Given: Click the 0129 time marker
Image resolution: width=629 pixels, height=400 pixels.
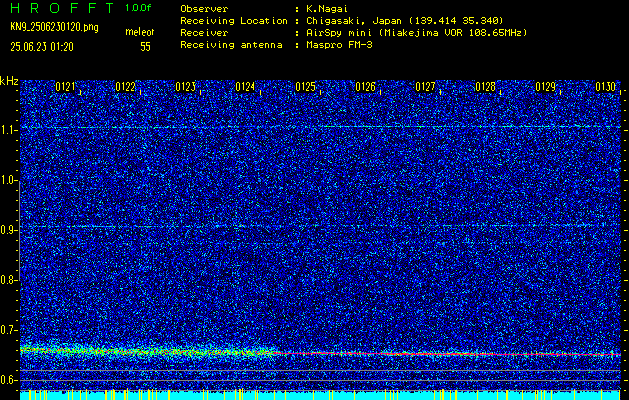Looking at the screenshot, I should tap(546, 87).
